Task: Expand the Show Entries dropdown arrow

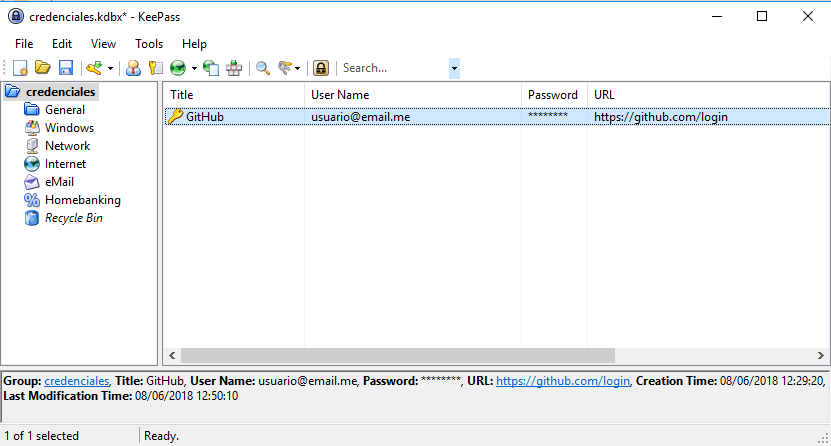Action: pos(297,68)
